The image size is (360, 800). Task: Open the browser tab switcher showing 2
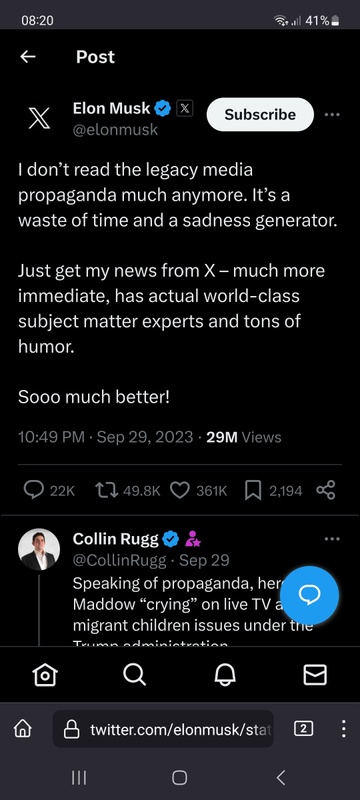coord(304,729)
